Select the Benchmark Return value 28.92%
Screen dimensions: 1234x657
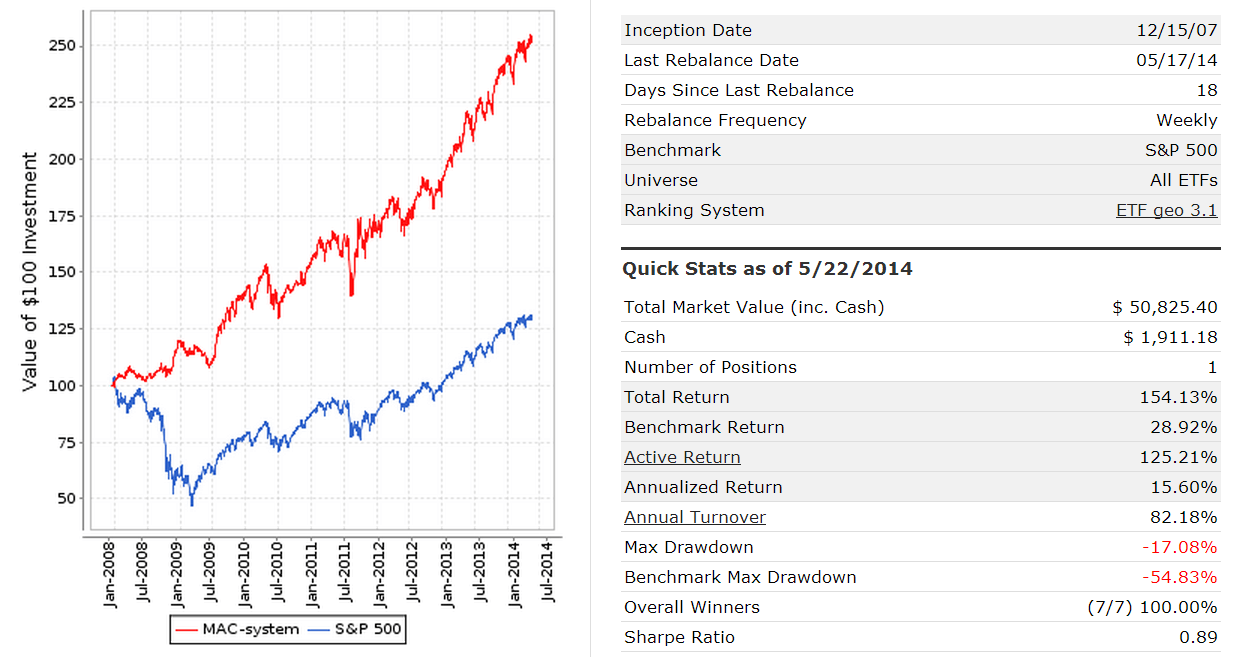pos(1184,427)
